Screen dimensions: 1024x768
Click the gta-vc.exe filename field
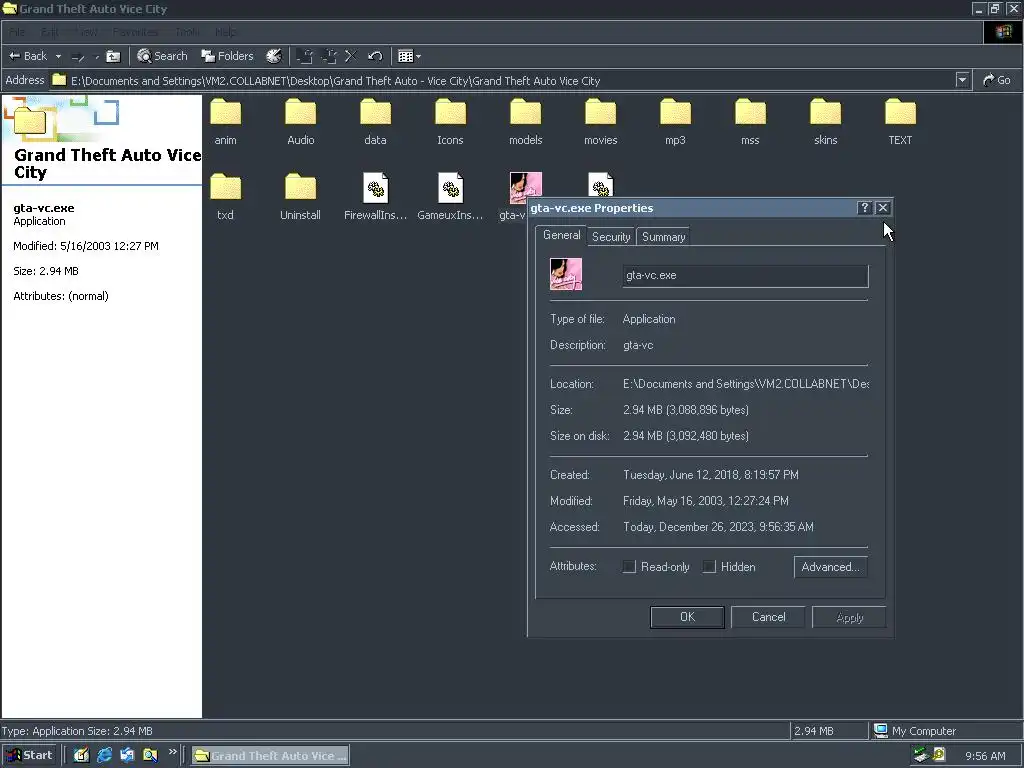(x=745, y=276)
